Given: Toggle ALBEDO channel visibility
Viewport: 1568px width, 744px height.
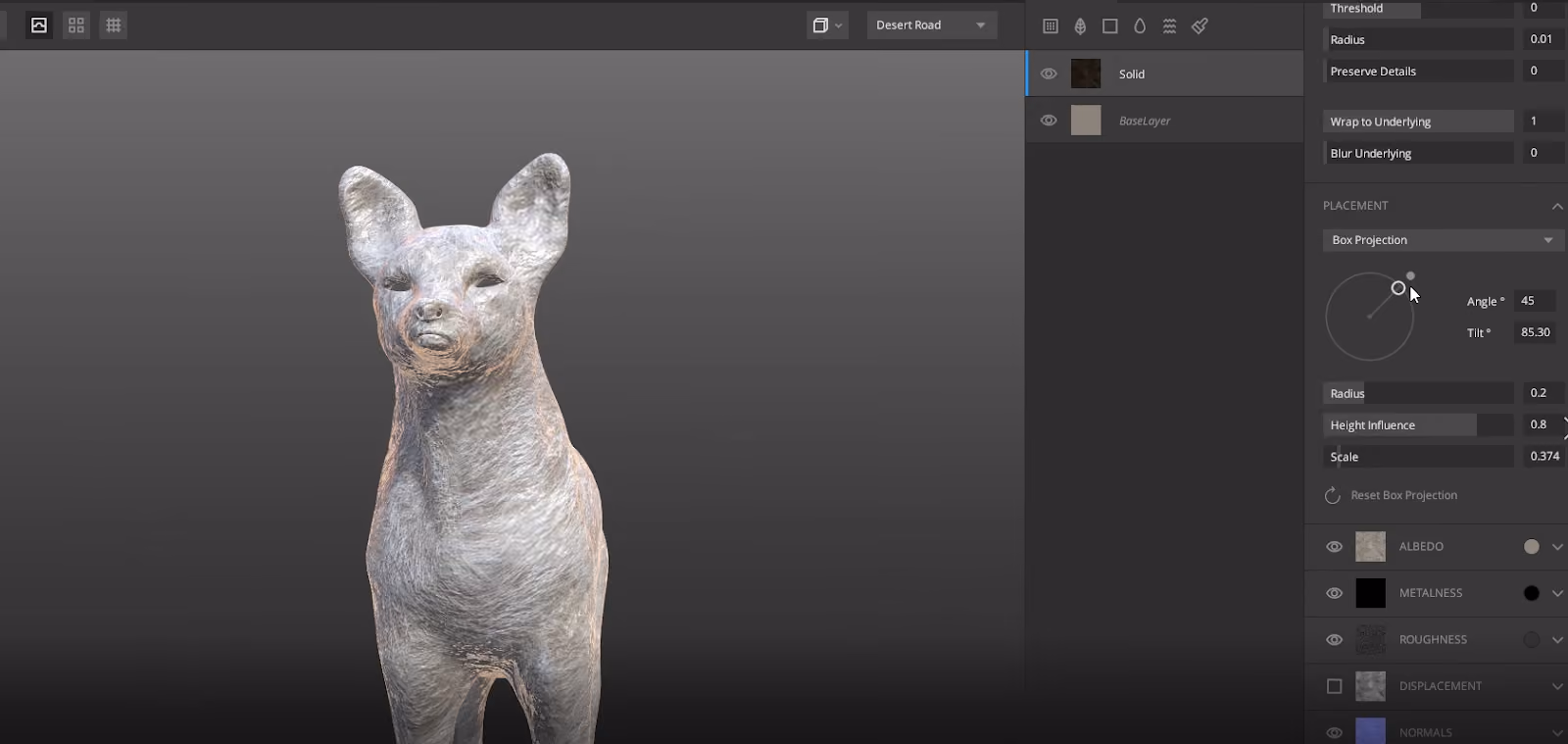Looking at the screenshot, I should coord(1334,547).
